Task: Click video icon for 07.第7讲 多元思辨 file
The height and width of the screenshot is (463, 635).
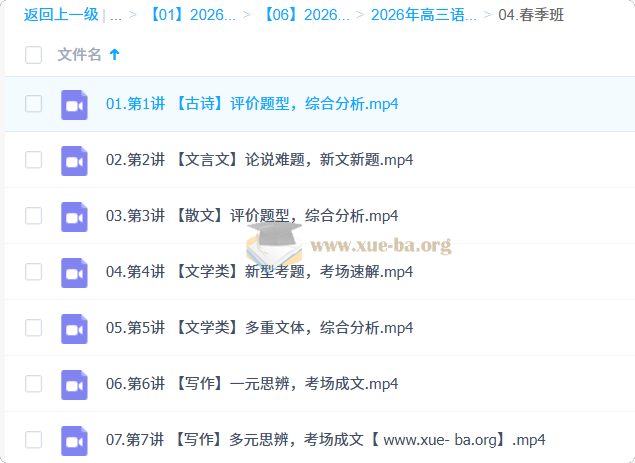Action: [74, 440]
